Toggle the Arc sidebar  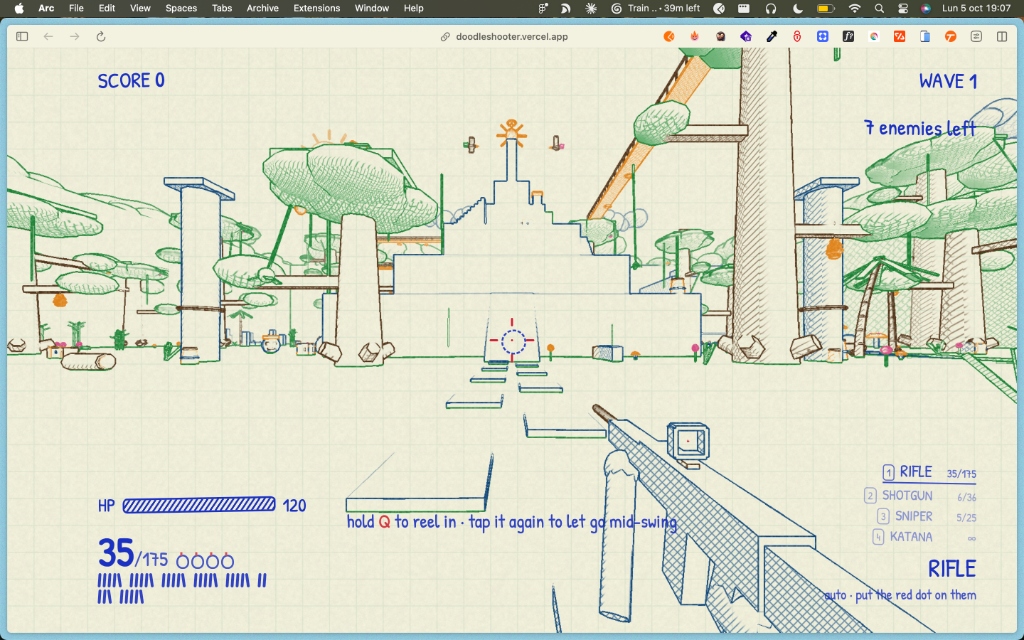[x=22, y=37]
